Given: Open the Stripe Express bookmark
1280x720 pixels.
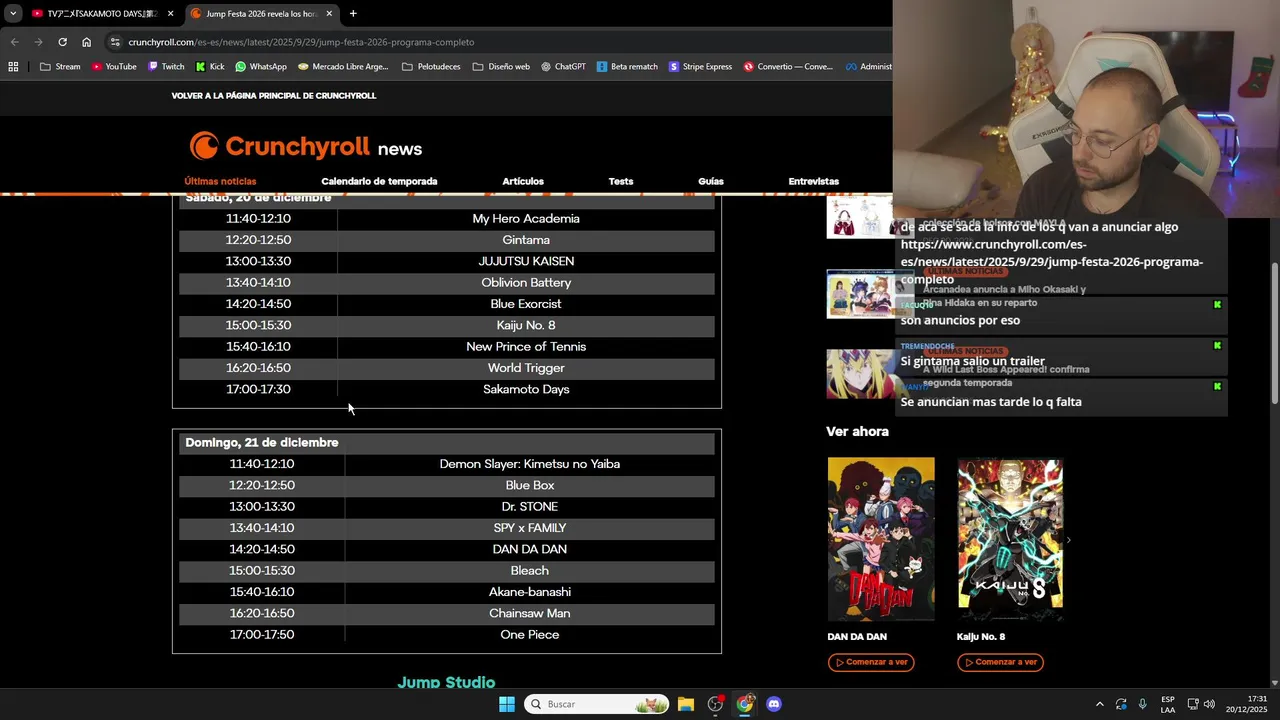Looking at the screenshot, I should click(x=701, y=67).
